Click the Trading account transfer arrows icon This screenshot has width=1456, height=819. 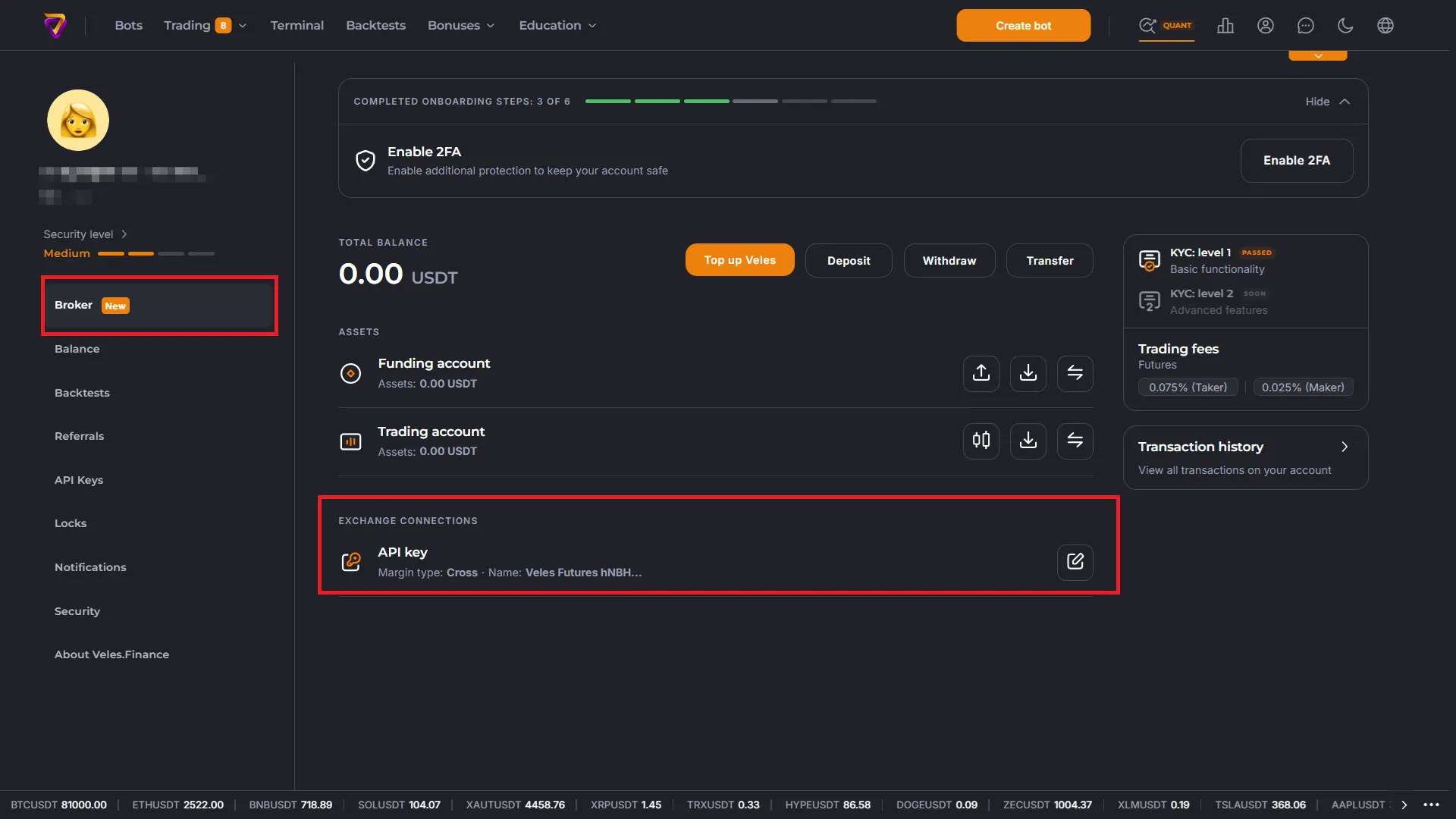pos(1075,441)
